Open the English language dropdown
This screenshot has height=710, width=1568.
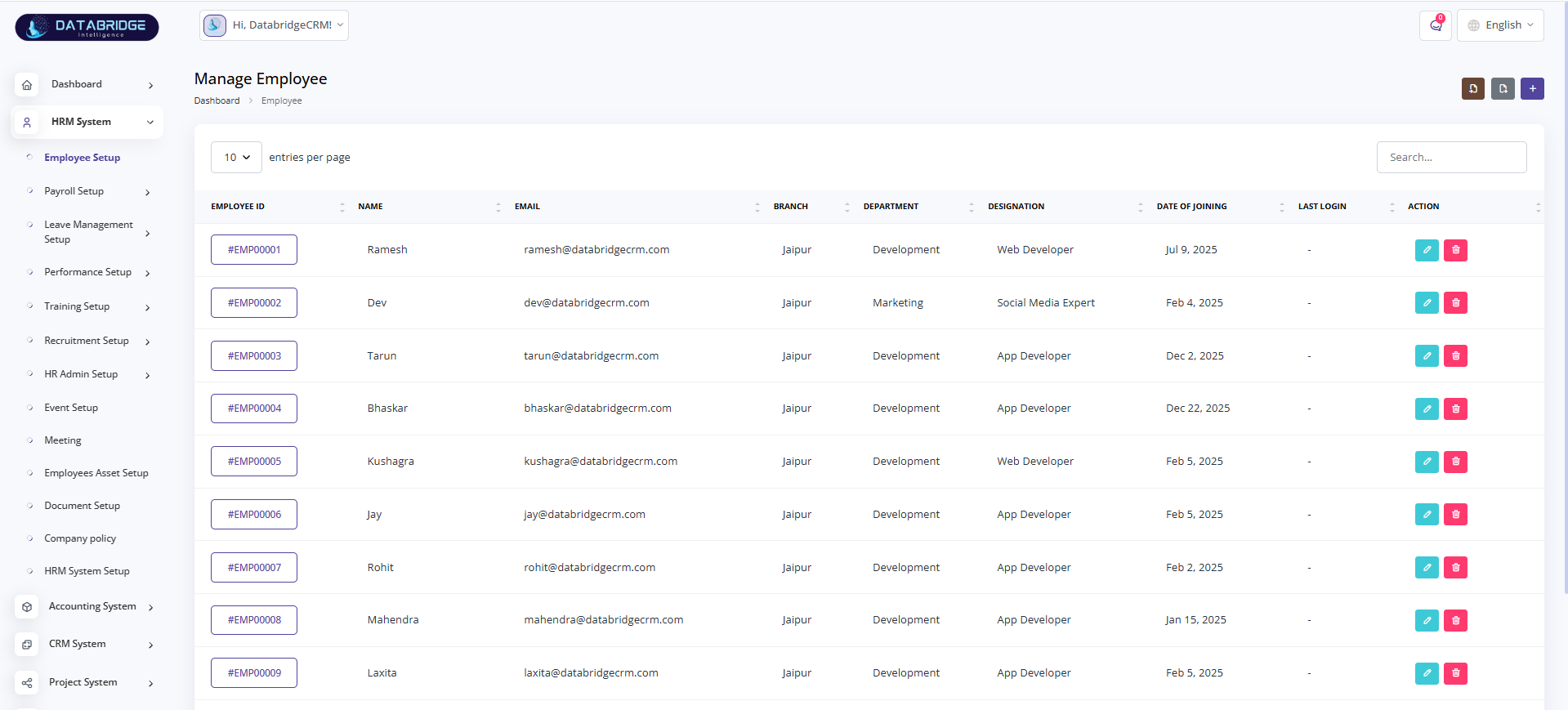coord(1500,25)
